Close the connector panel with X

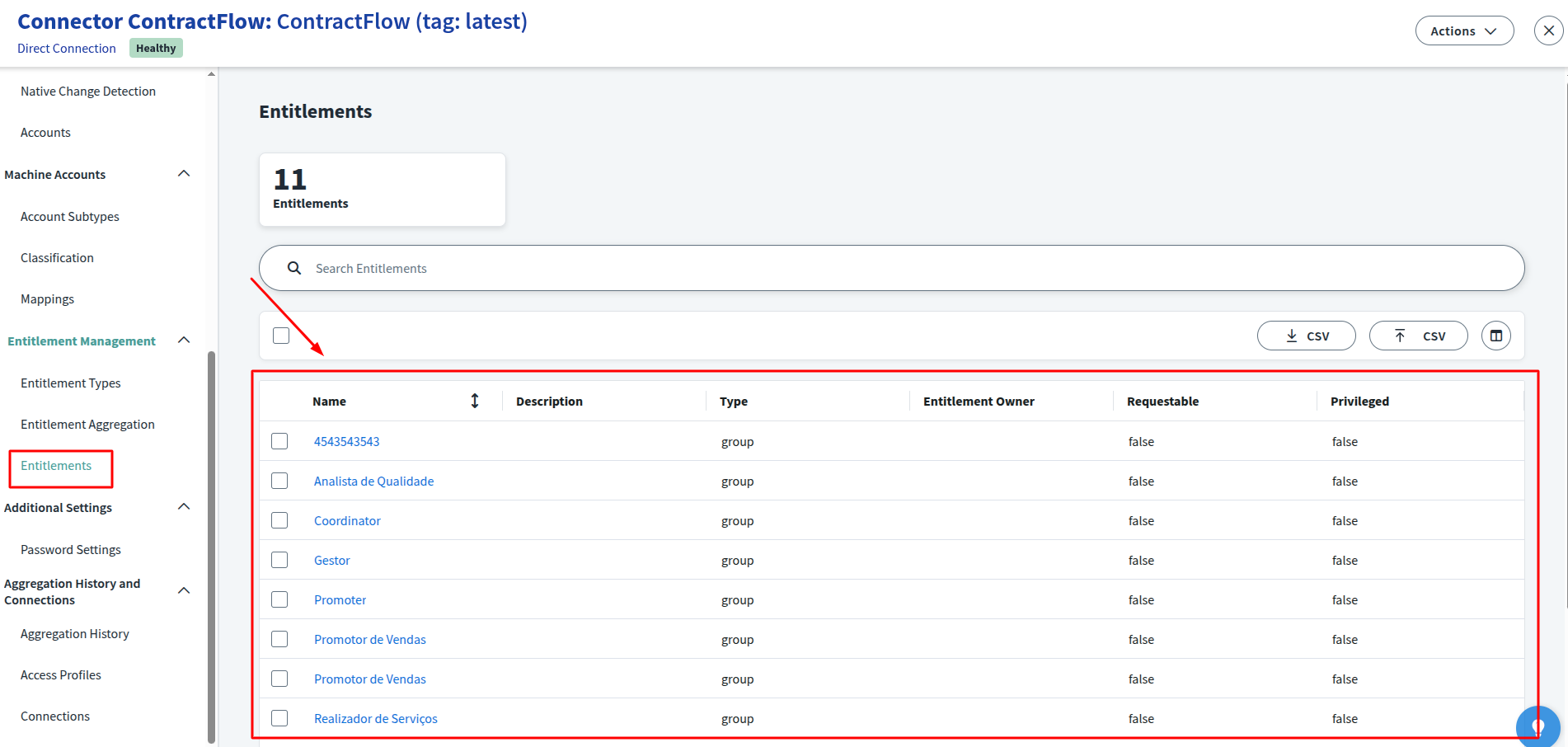(x=1548, y=31)
